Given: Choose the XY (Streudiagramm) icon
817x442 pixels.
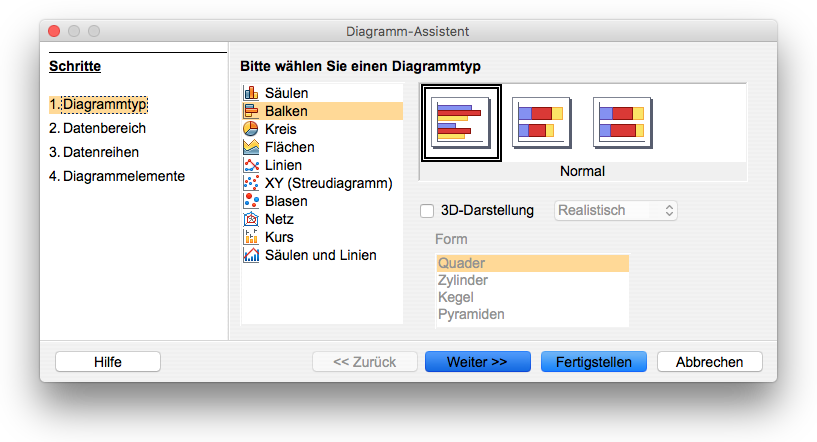Looking at the screenshot, I should [x=251, y=183].
